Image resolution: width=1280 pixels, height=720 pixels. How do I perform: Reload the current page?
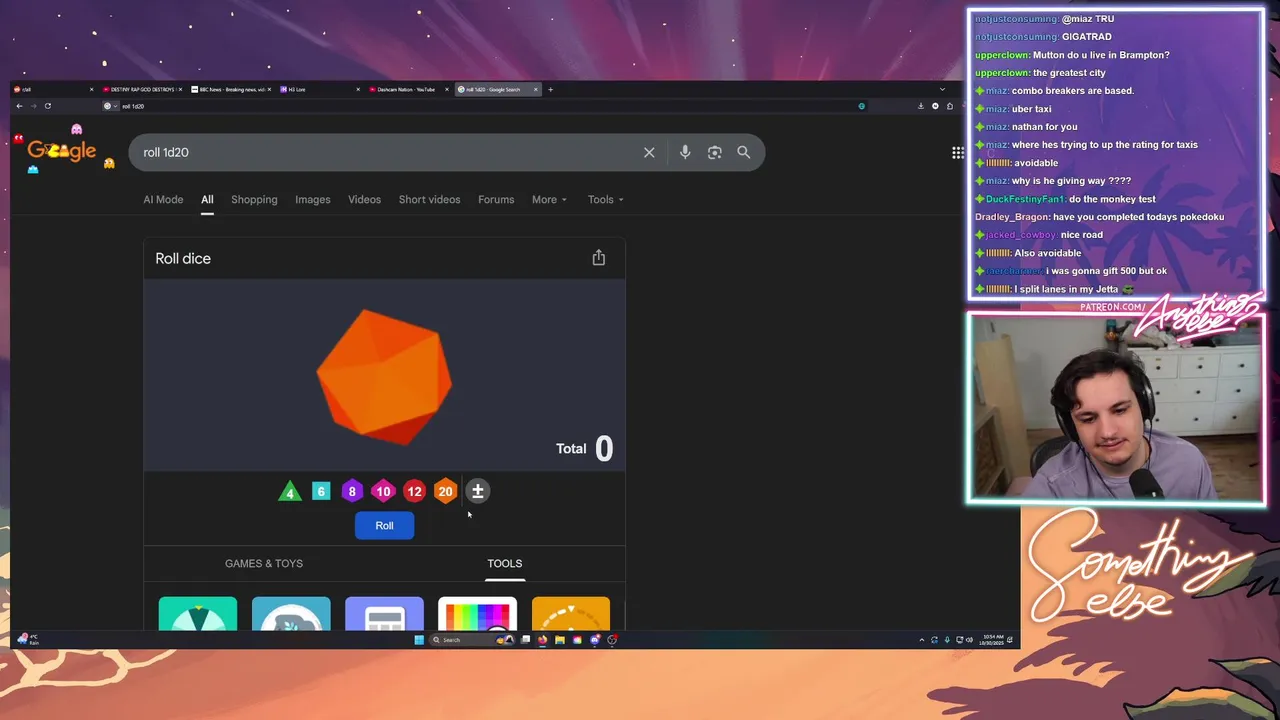click(x=47, y=106)
